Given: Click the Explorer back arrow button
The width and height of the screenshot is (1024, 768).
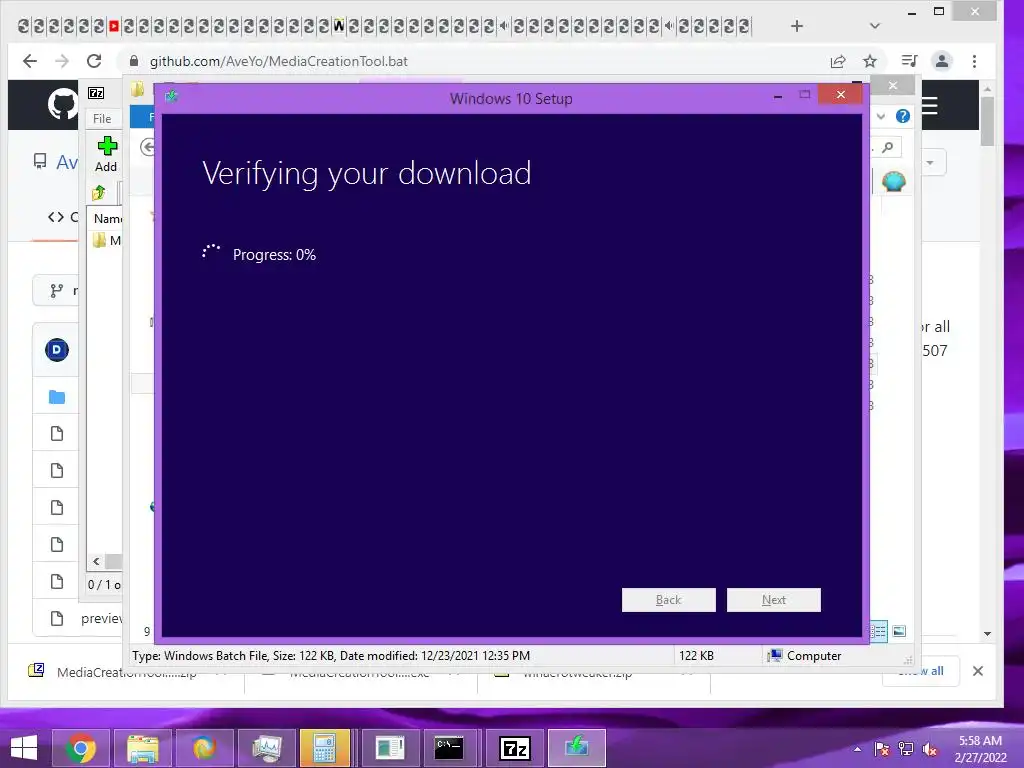Looking at the screenshot, I should [x=147, y=148].
